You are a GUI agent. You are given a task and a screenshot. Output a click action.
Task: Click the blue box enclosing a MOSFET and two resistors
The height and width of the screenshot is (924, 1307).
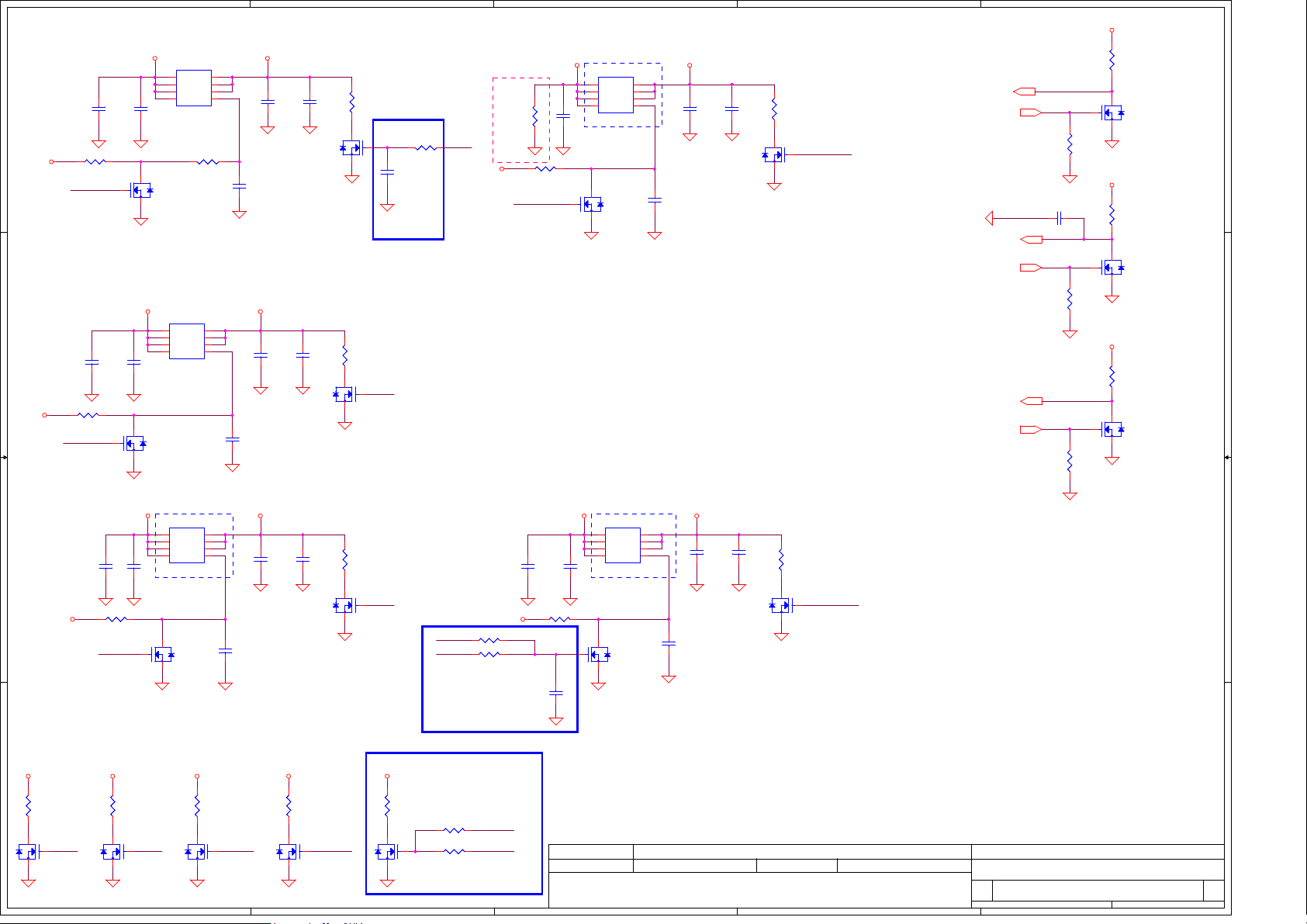[x=454, y=823]
